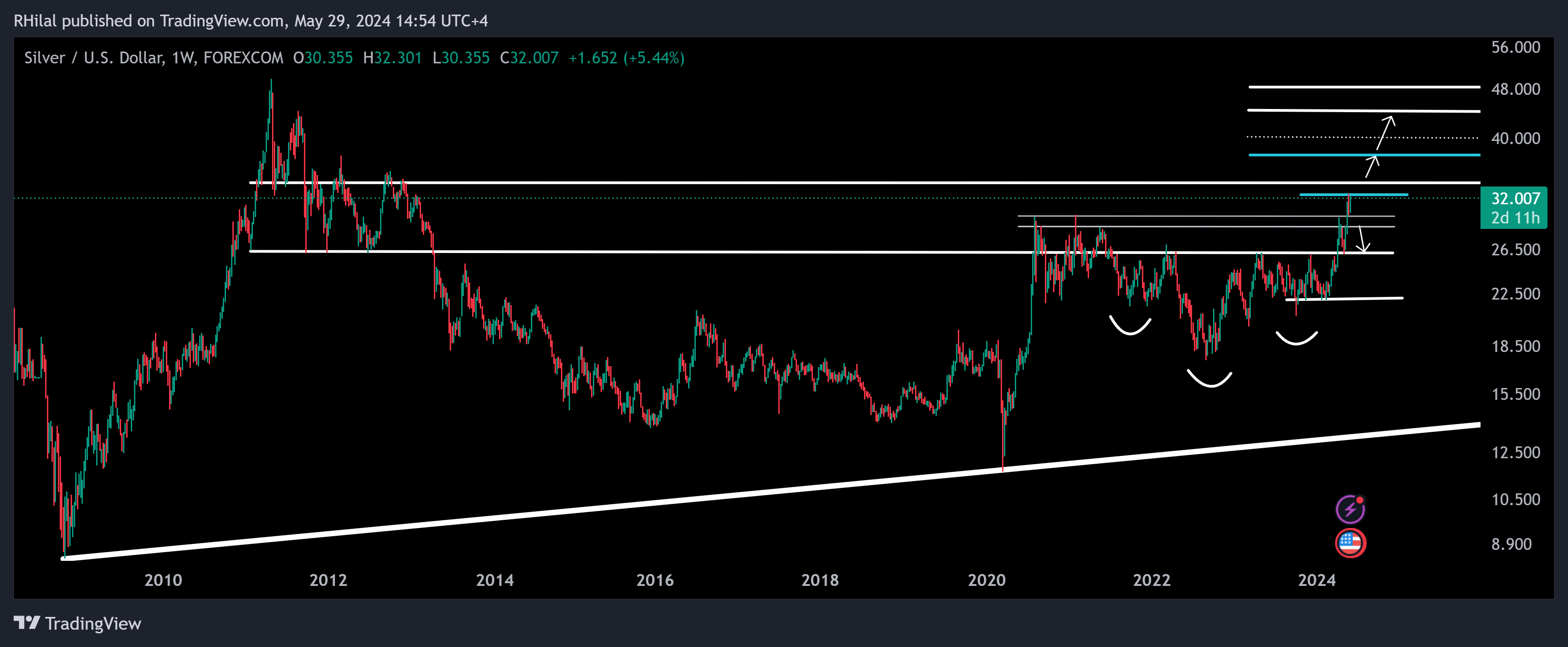Click the 15.500 price axis label
The width and height of the screenshot is (1568, 647).
click(1516, 394)
